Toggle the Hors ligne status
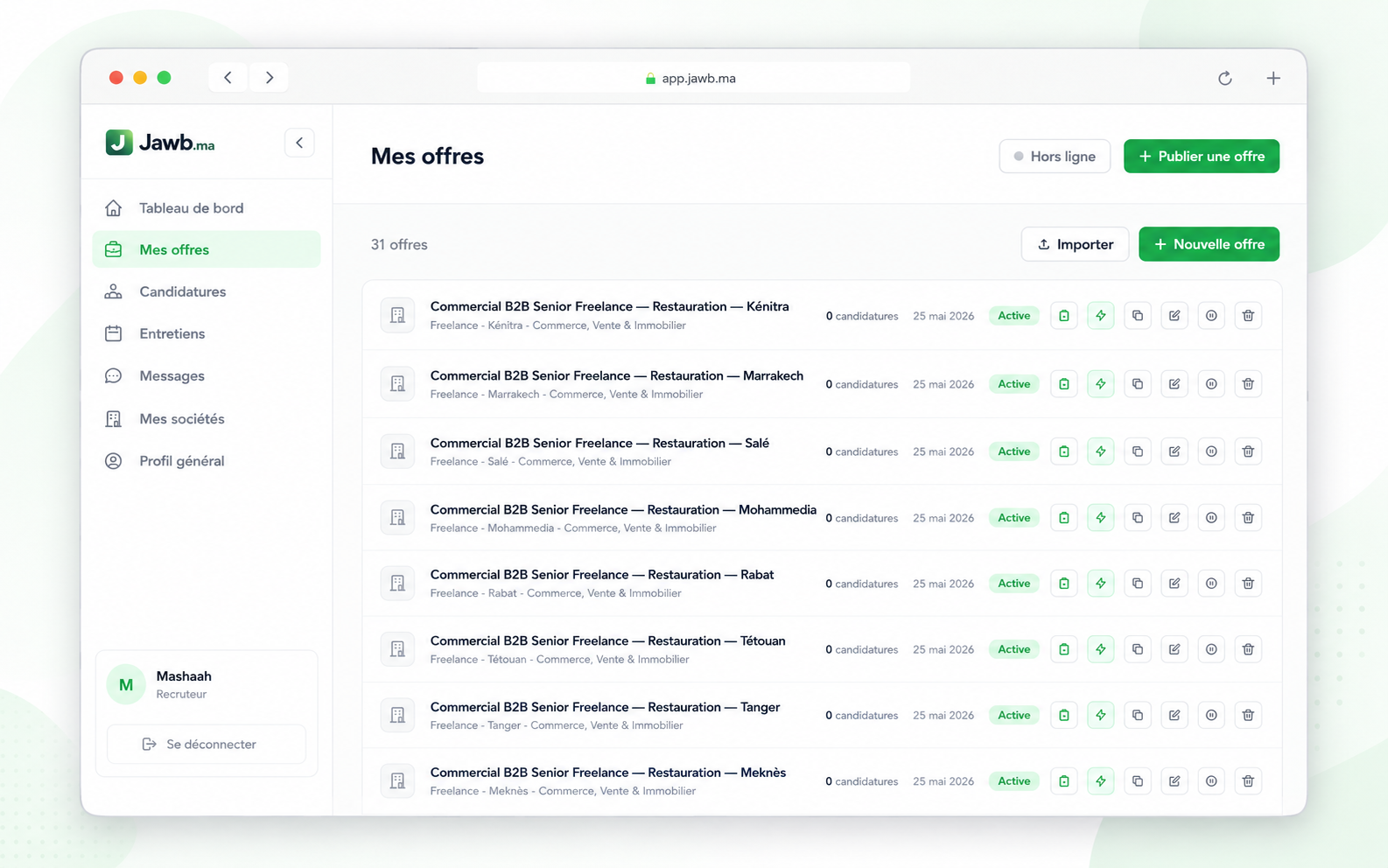This screenshot has width=1388, height=868. click(1055, 157)
